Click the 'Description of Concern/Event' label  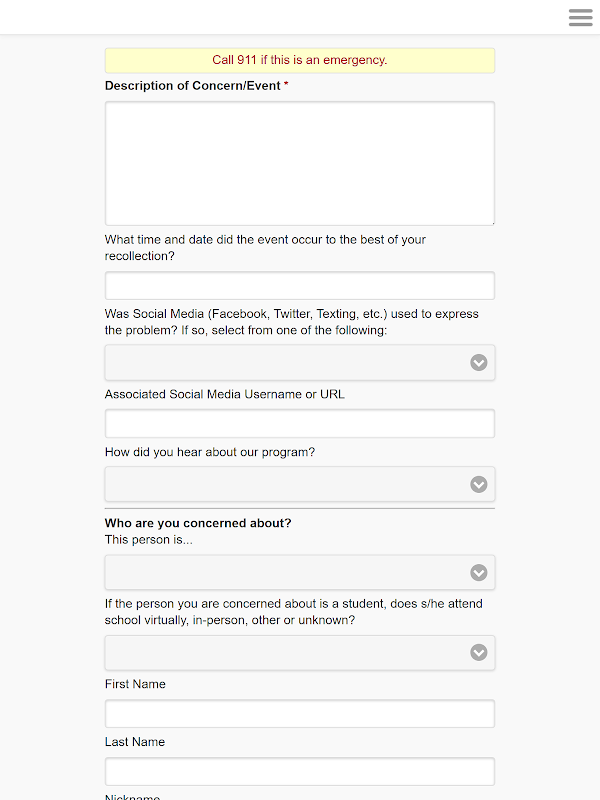click(192, 86)
